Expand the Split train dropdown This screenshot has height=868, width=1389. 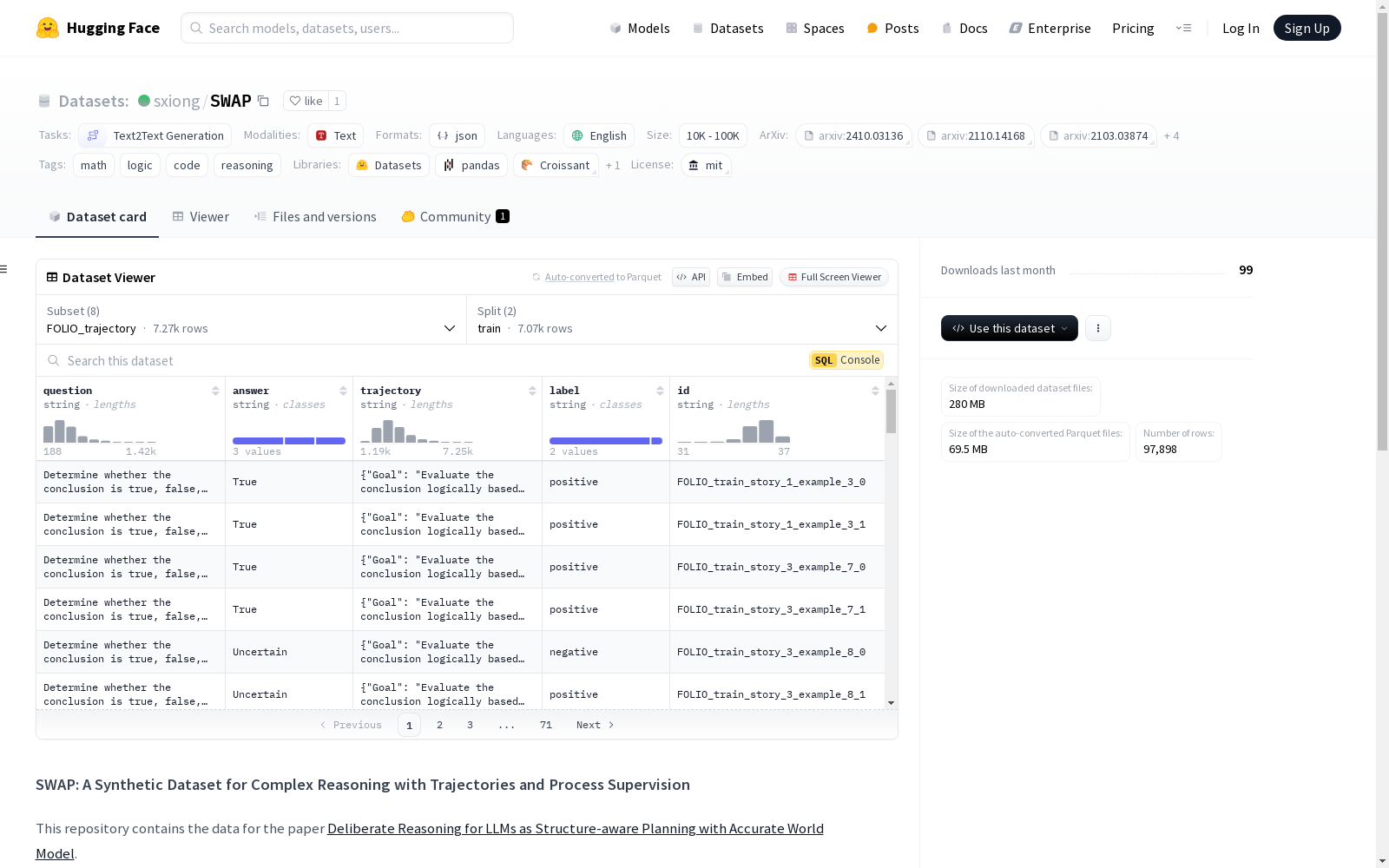682,319
